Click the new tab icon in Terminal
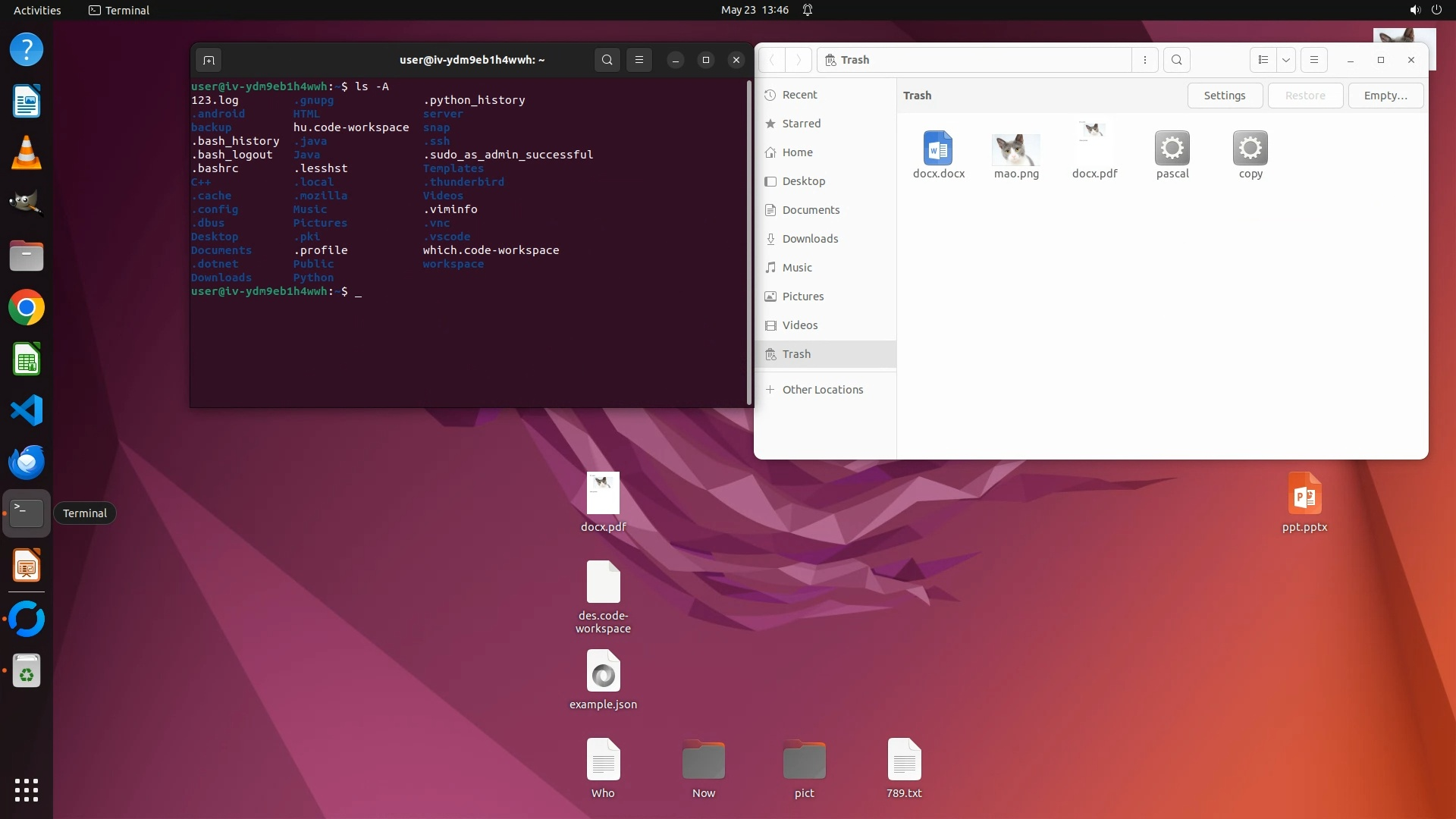Image resolution: width=1456 pixels, height=819 pixels. pyautogui.click(x=209, y=60)
